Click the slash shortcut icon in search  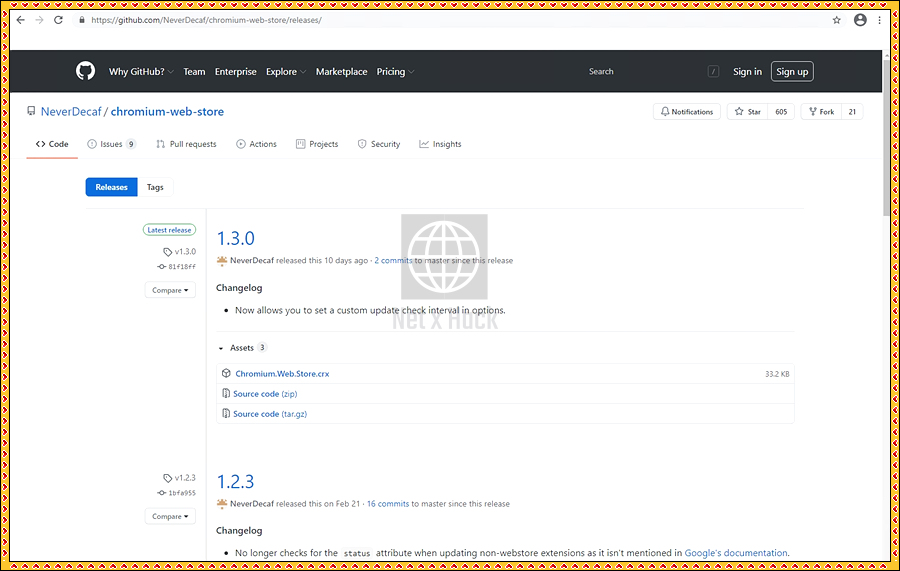click(713, 72)
